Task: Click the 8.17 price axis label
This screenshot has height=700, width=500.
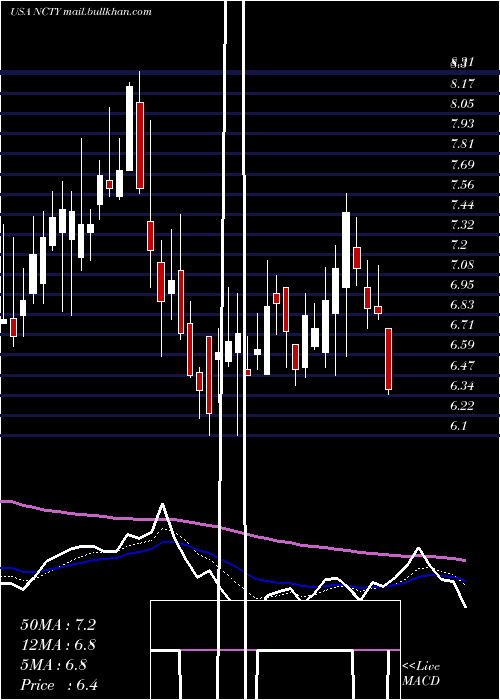Action: pos(462,83)
